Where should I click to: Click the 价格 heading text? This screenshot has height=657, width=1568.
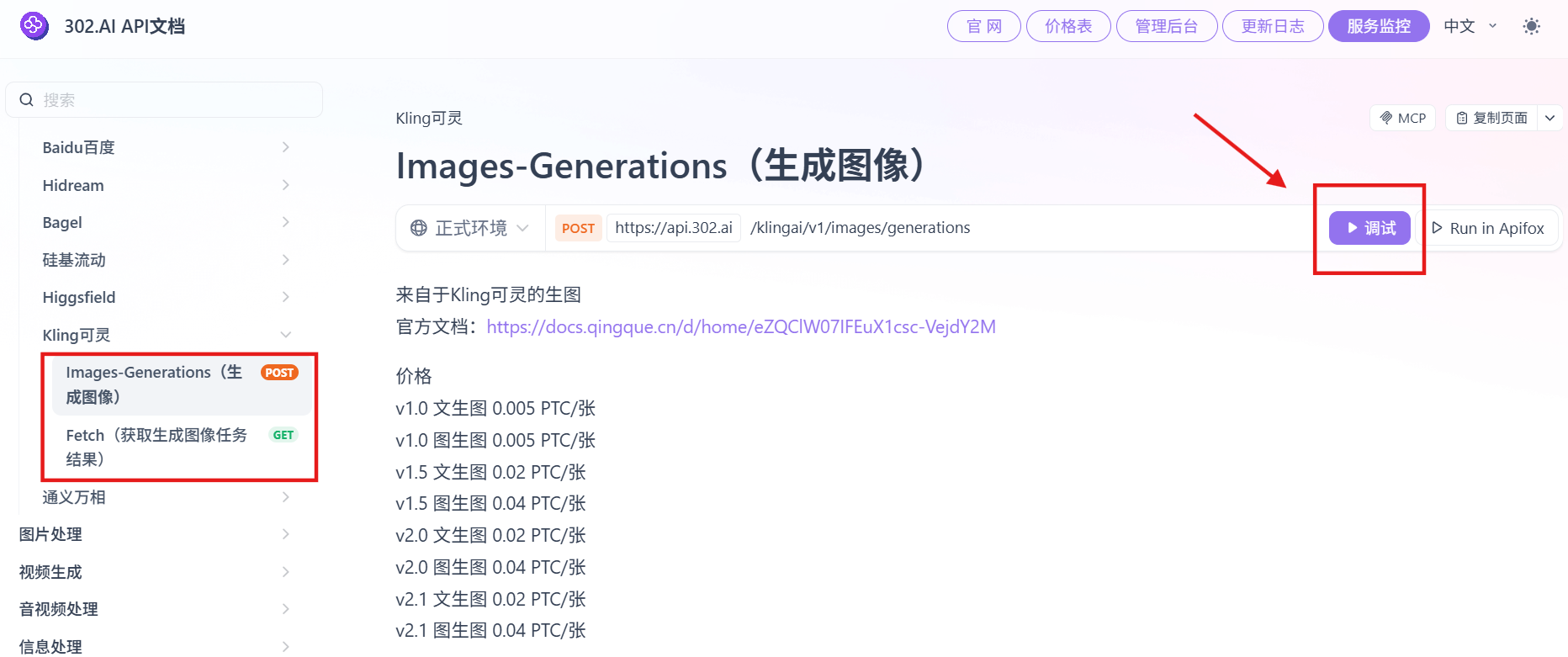point(414,375)
